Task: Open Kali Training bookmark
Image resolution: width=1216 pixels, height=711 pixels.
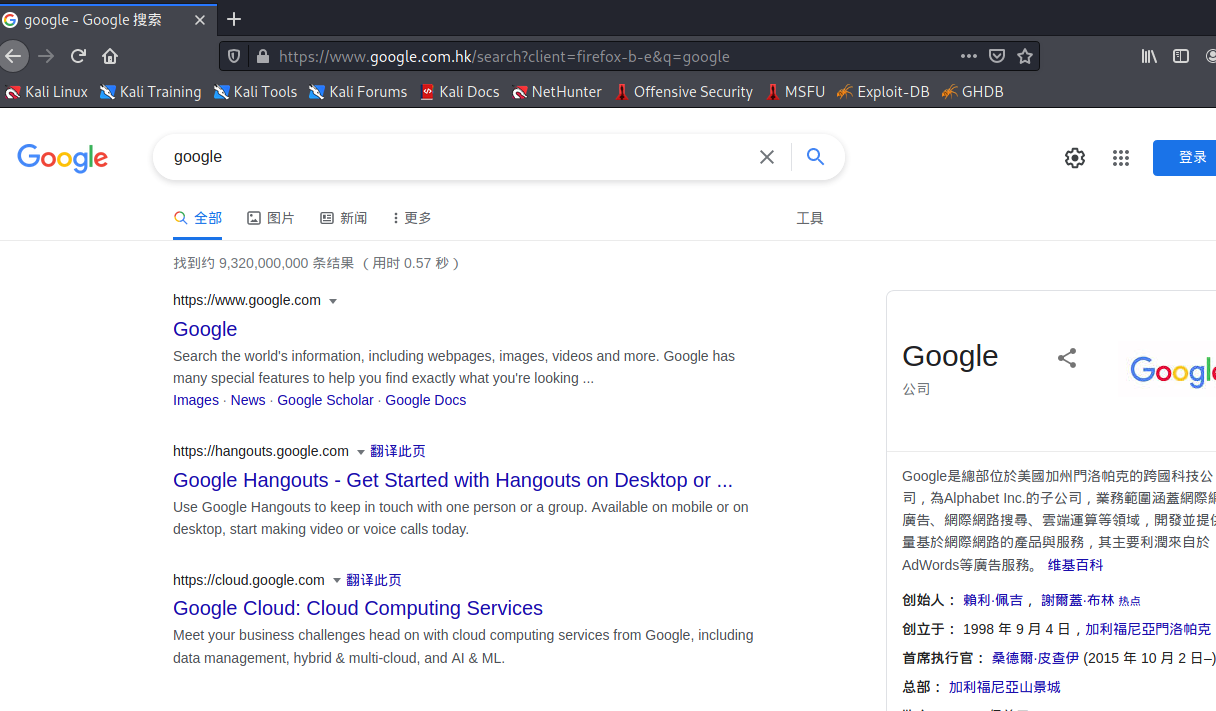Action: tap(150, 92)
